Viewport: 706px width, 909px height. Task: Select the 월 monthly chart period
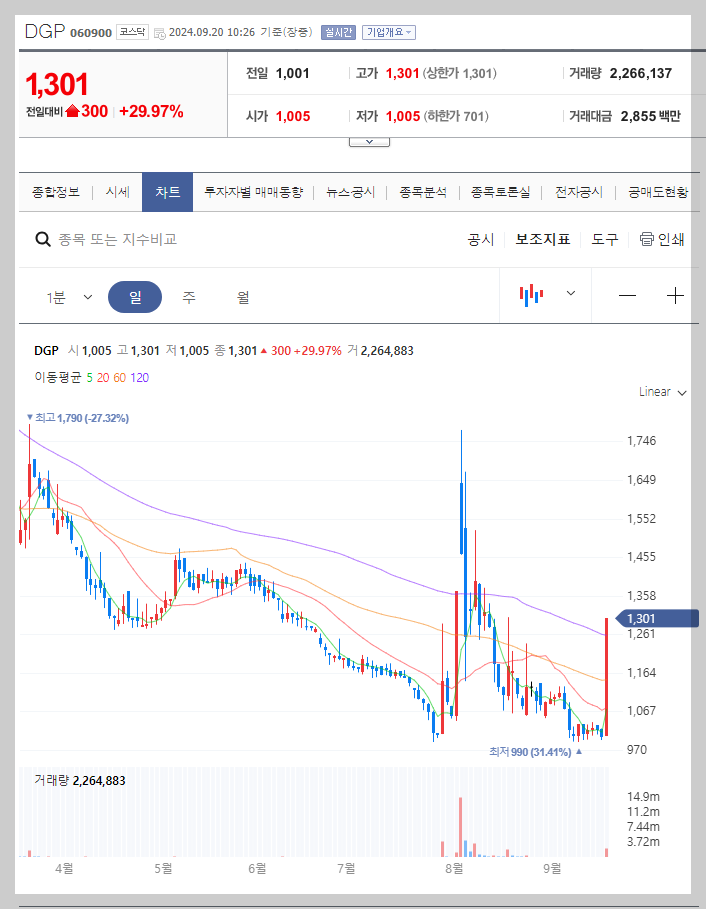point(245,295)
